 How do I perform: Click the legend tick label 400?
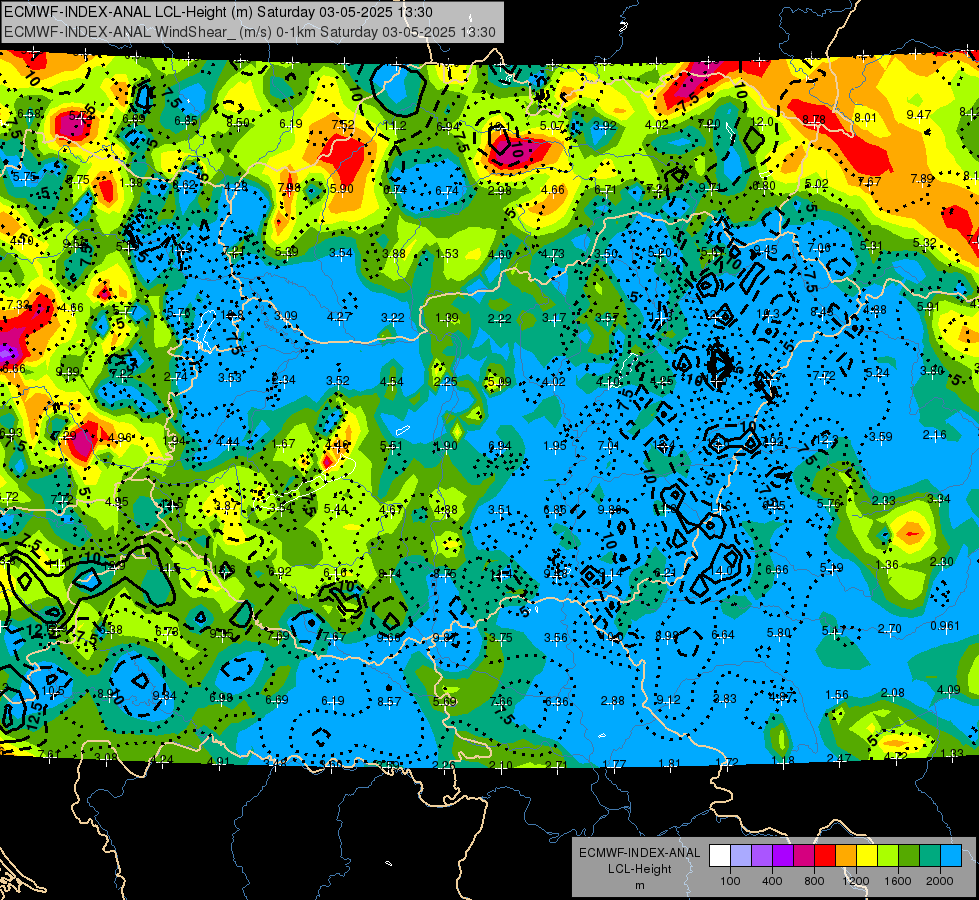[772, 881]
